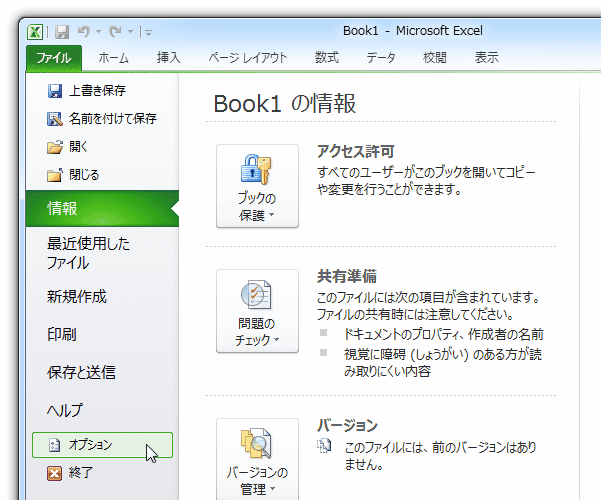Click the 上書き保存 disk icon
601x500 pixels.
[55, 91]
